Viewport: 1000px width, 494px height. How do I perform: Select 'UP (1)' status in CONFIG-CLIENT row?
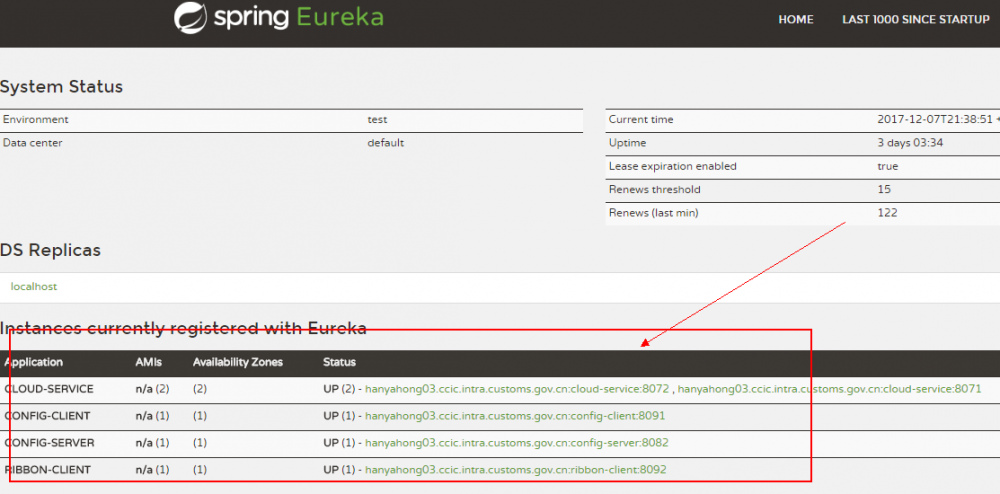[x=339, y=416]
